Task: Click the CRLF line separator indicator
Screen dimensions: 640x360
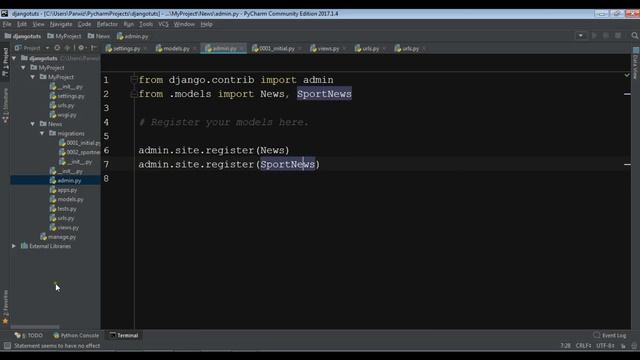Action: pyautogui.click(x=583, y=346)
